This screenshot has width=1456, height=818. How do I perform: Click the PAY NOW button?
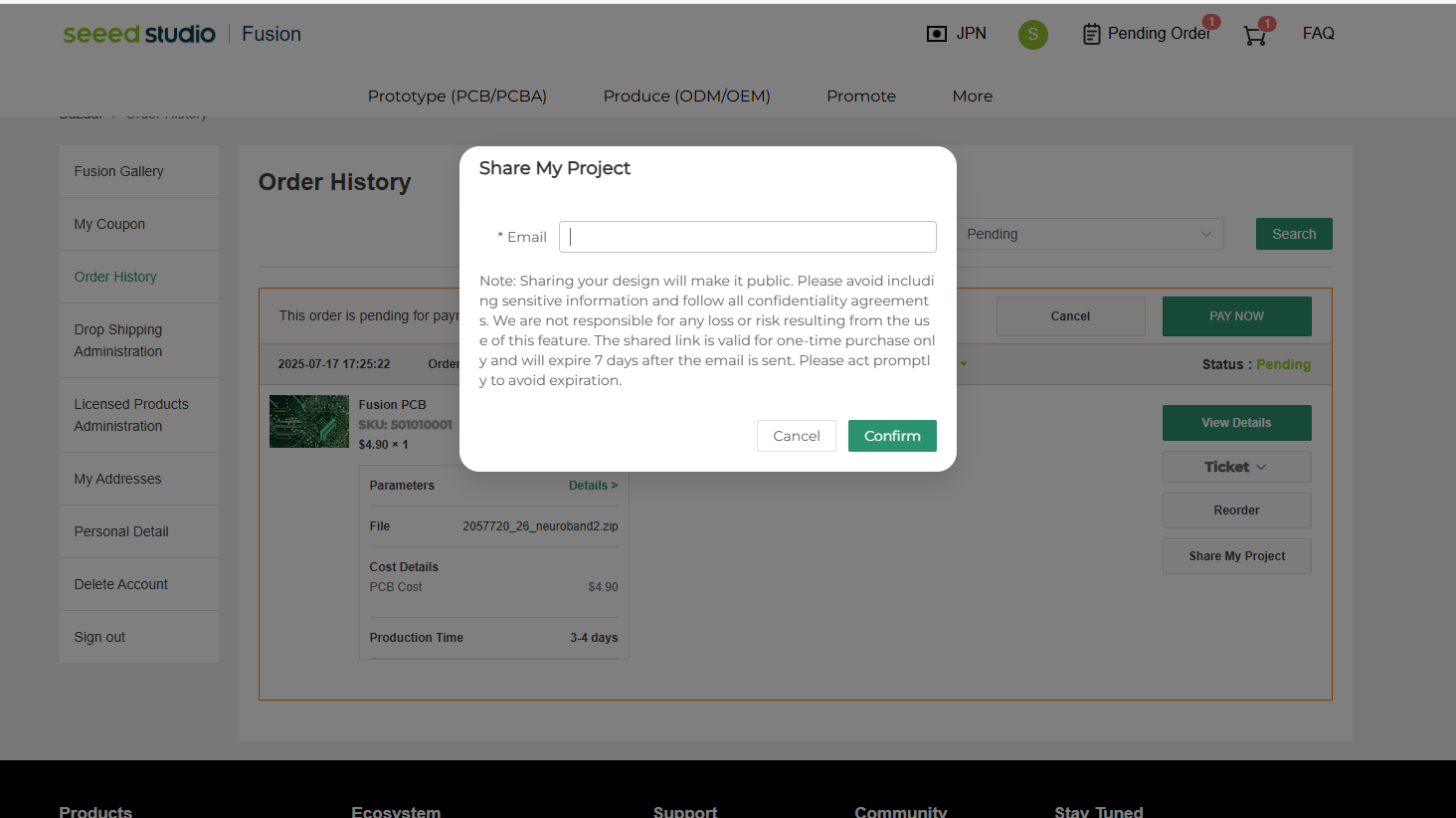pyautogui.click(x=1236, y=316)
